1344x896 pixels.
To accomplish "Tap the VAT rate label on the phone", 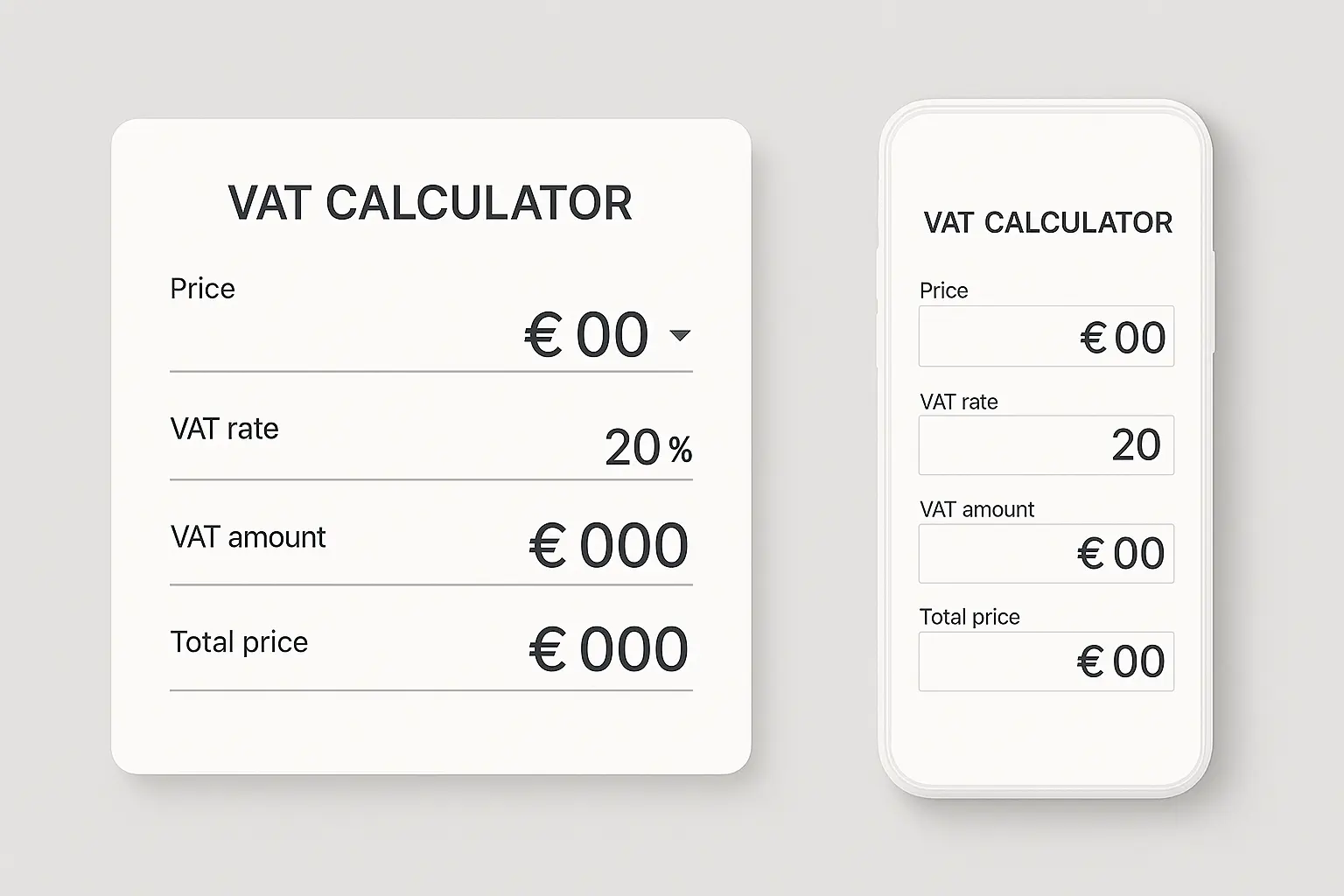I will [958, 402].
